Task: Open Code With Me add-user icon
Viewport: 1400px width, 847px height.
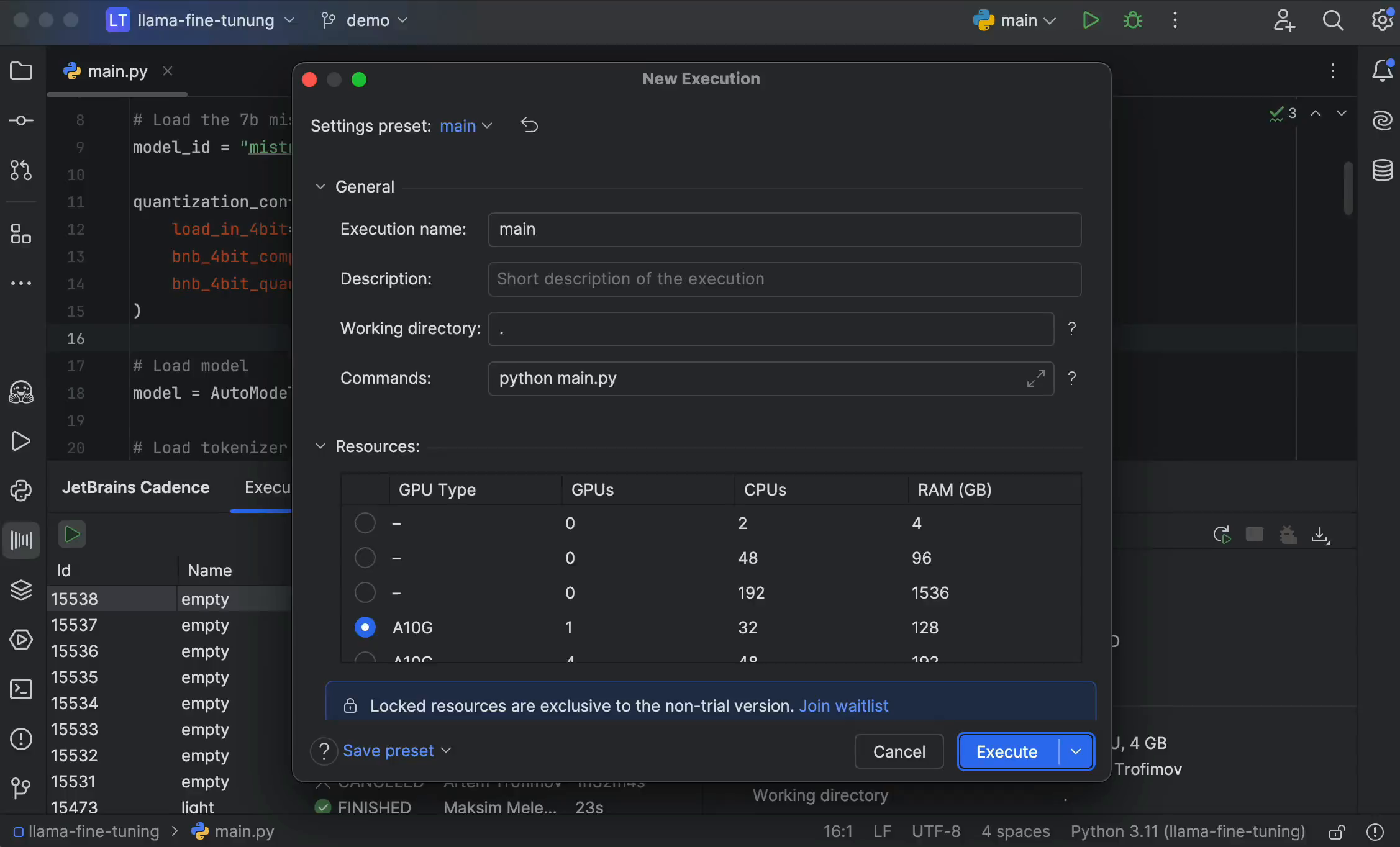Action: pyautogui.click(x=1284, y=20)
